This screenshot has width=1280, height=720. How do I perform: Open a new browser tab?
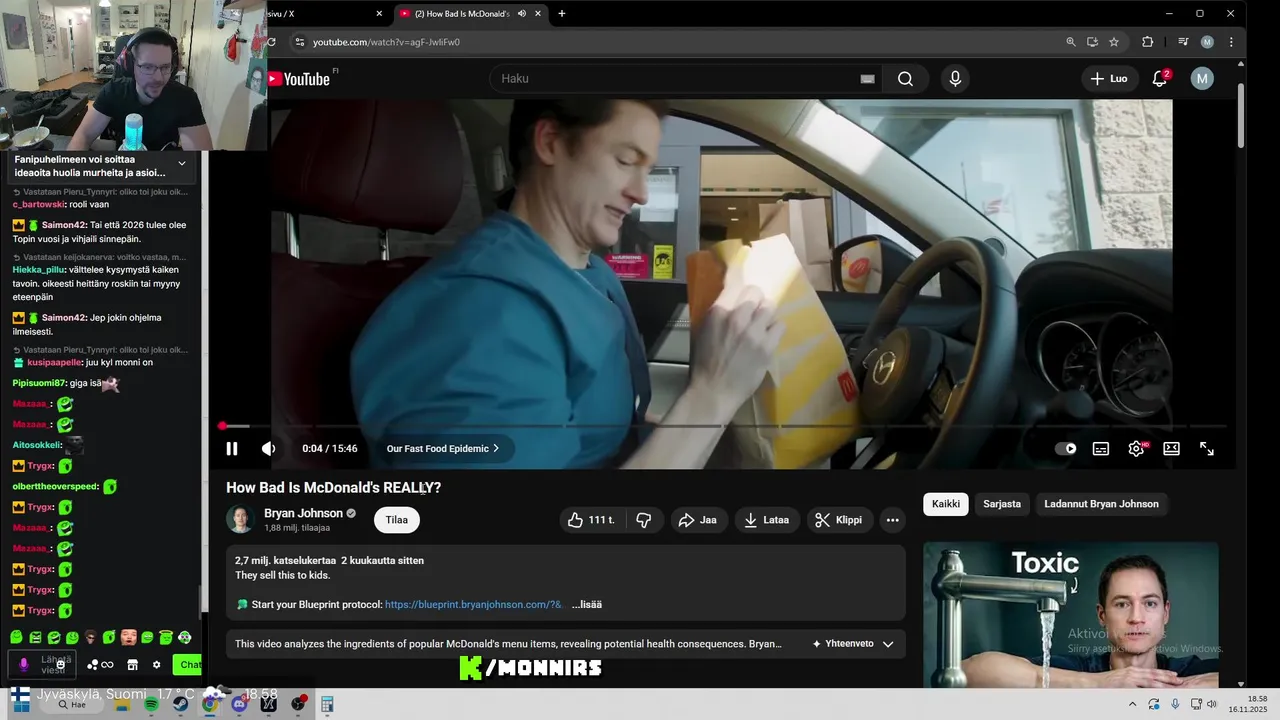point(562,14)
